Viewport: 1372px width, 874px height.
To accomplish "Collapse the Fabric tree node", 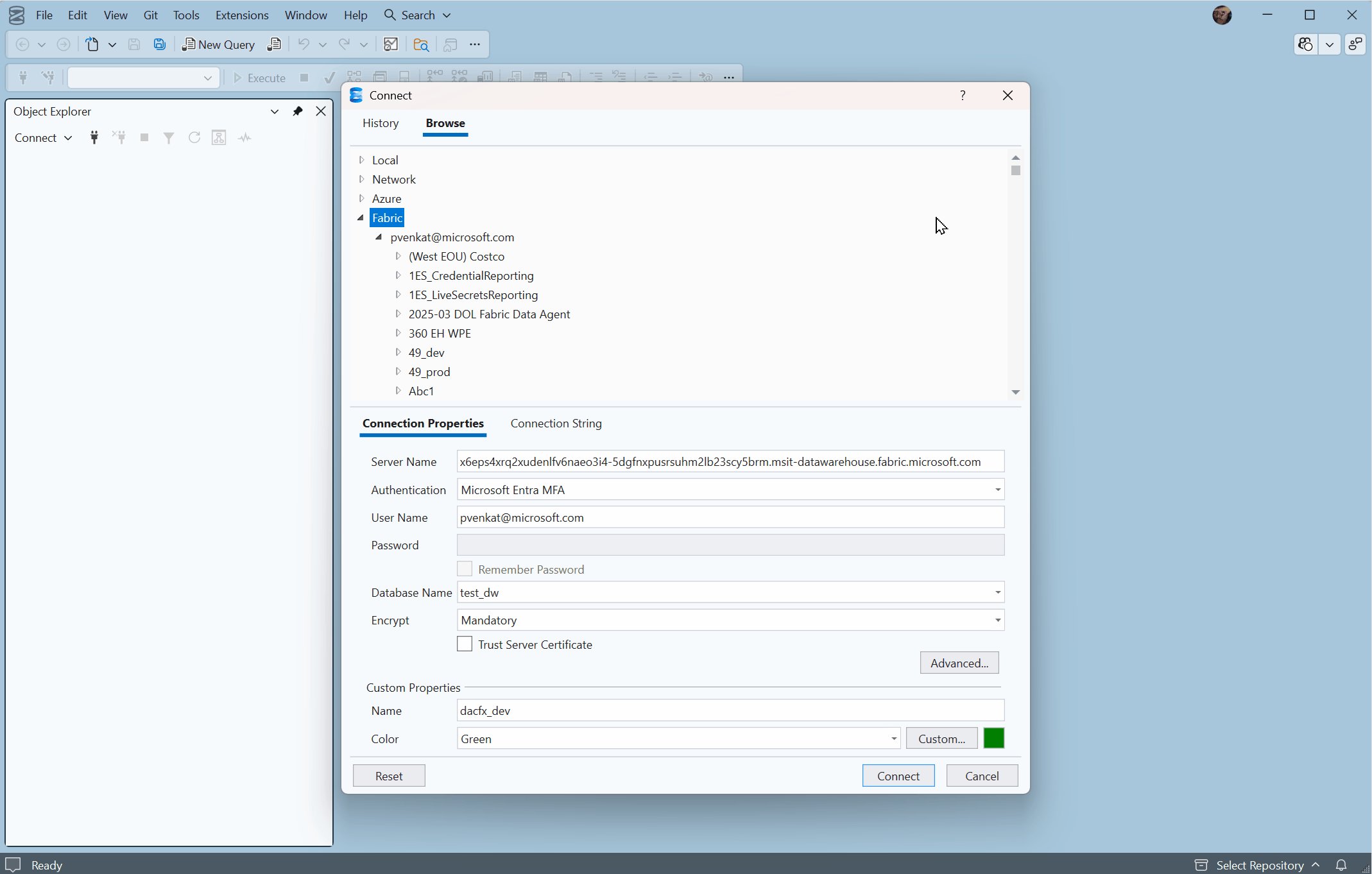I will point(361,218).
